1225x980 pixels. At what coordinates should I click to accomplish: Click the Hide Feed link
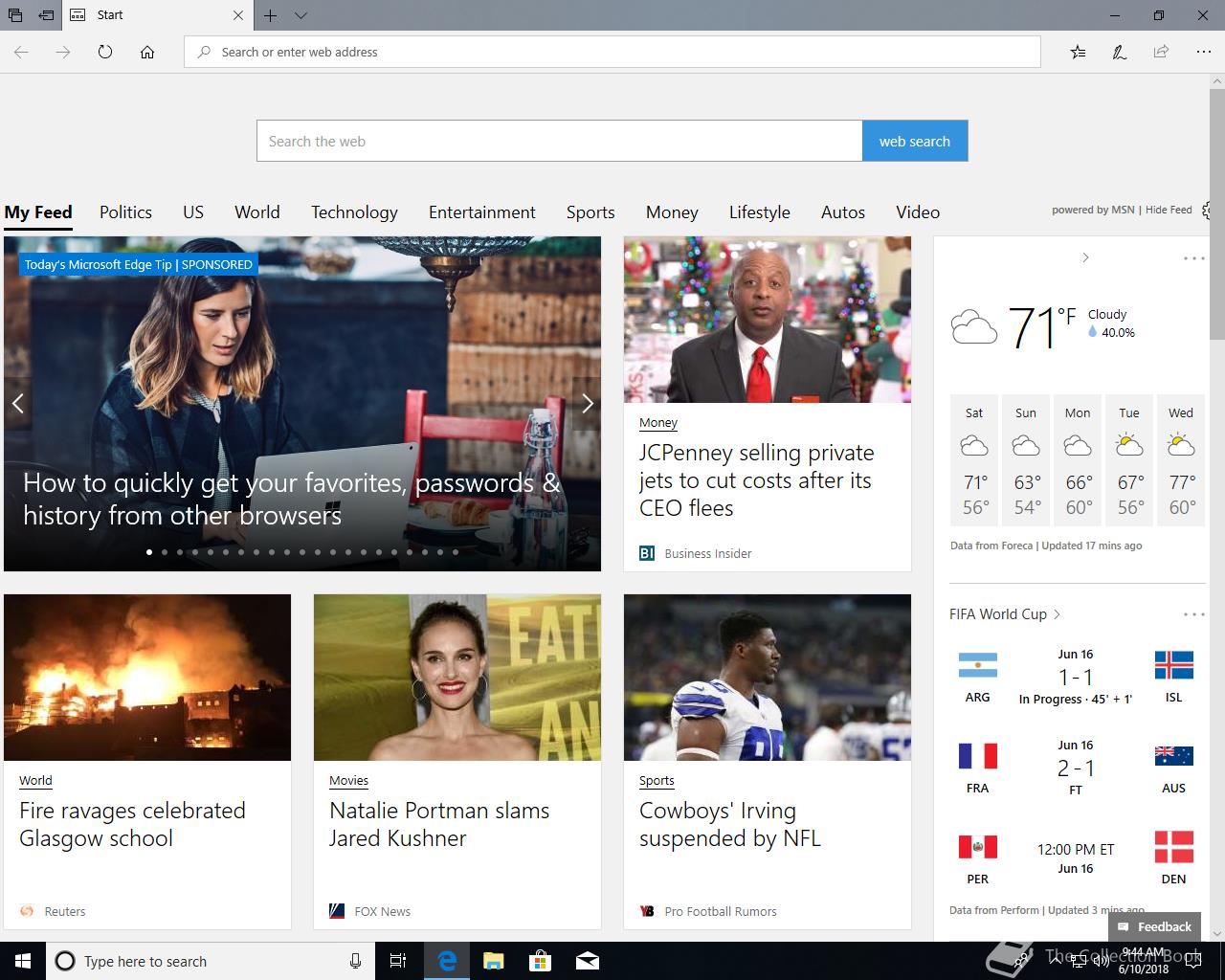point(1169,210)
